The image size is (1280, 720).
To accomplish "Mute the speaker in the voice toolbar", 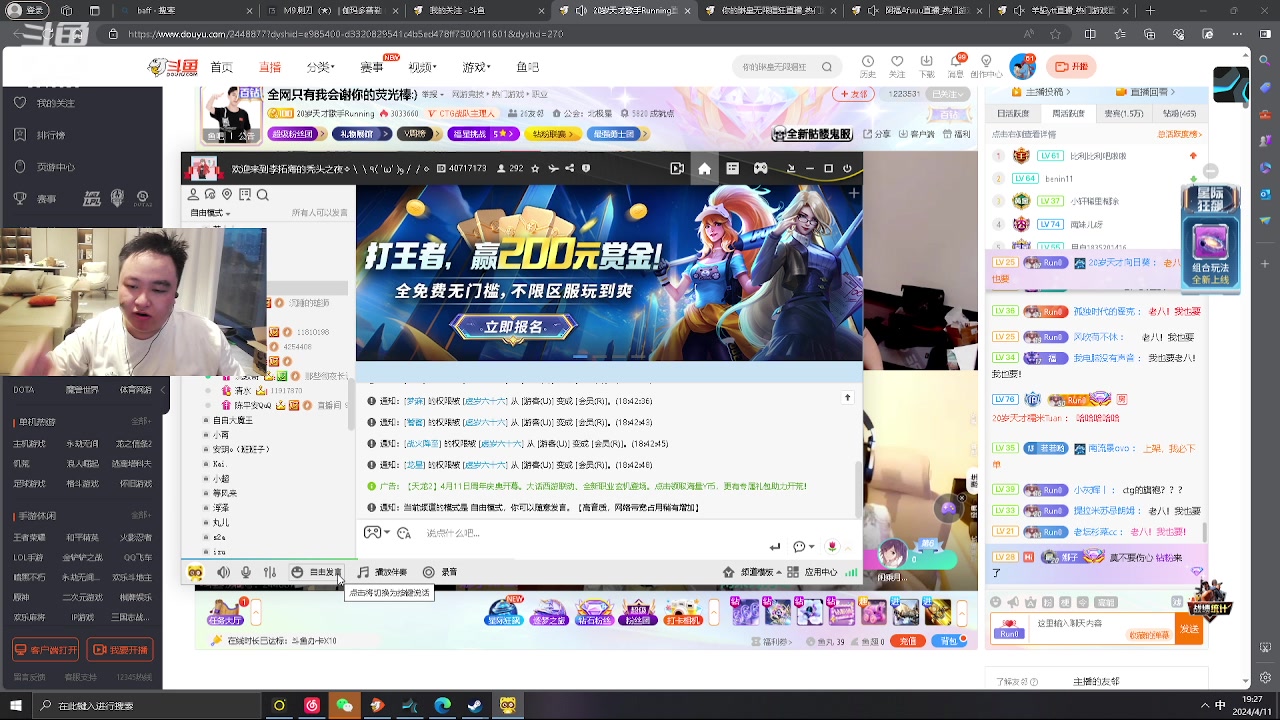I will [x=222, y=572].
